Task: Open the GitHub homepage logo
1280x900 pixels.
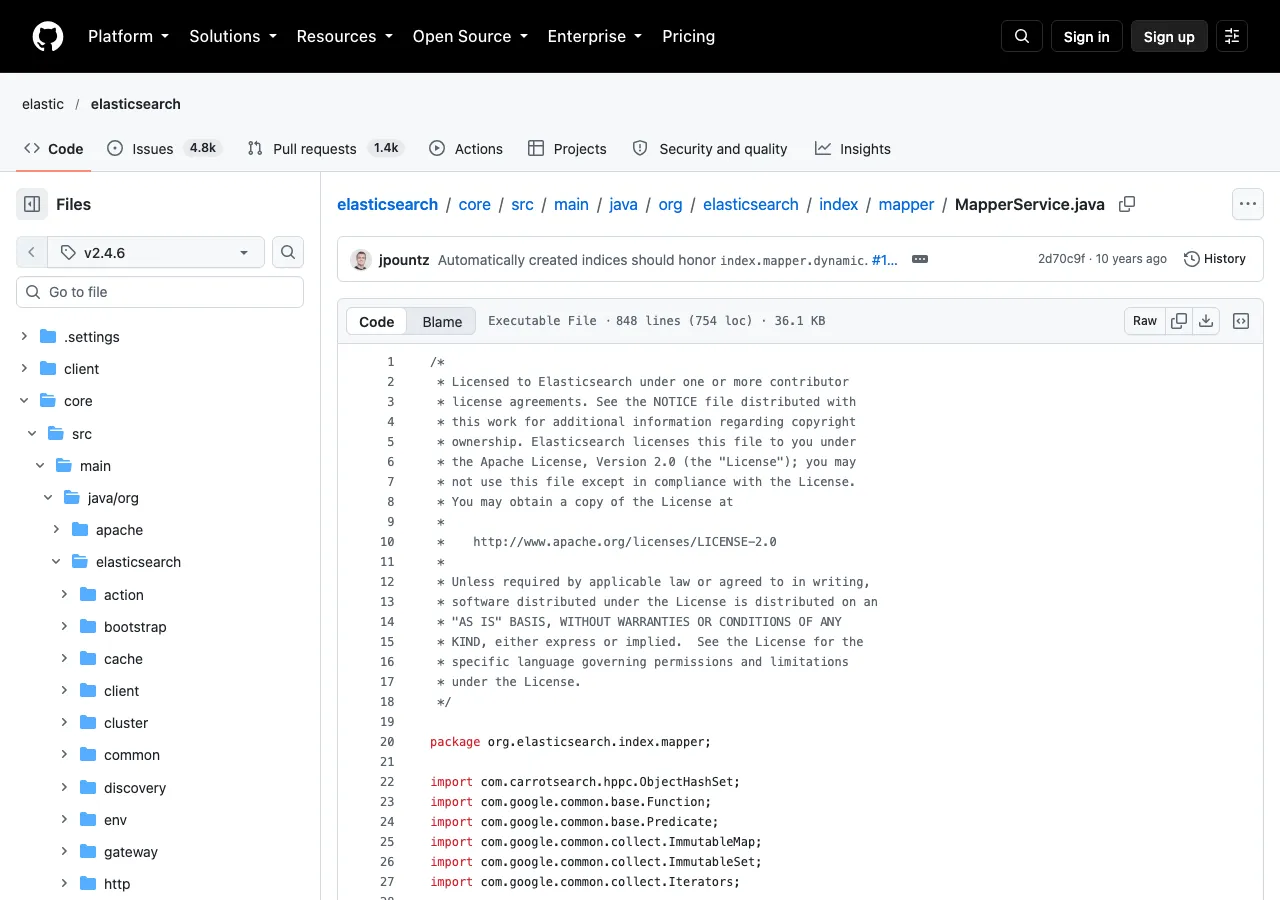Action: [48, 36]
